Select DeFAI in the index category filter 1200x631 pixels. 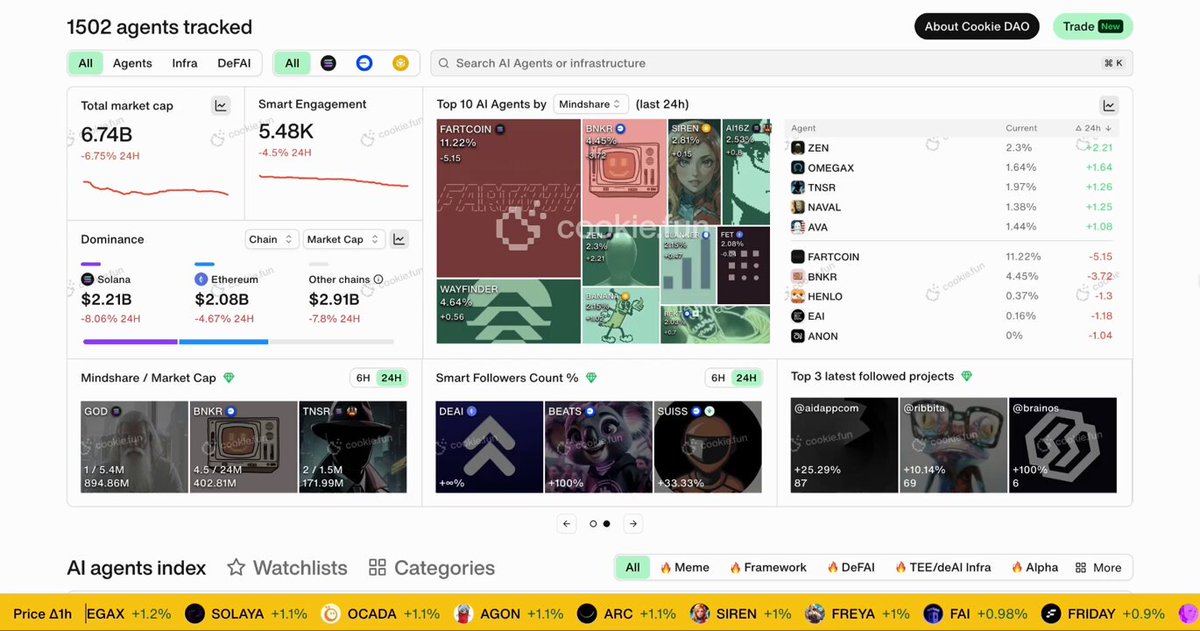[850, 567]
